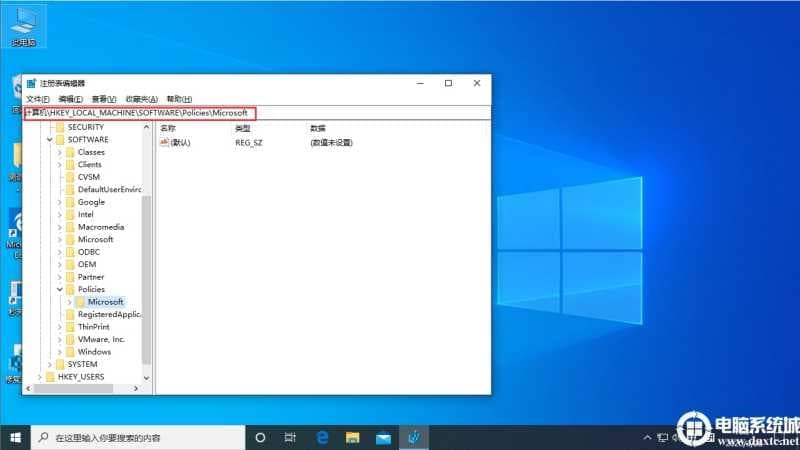Select the Classes folder icon
The width and height of the screenshot is (800, 450).
coord(70,152)
